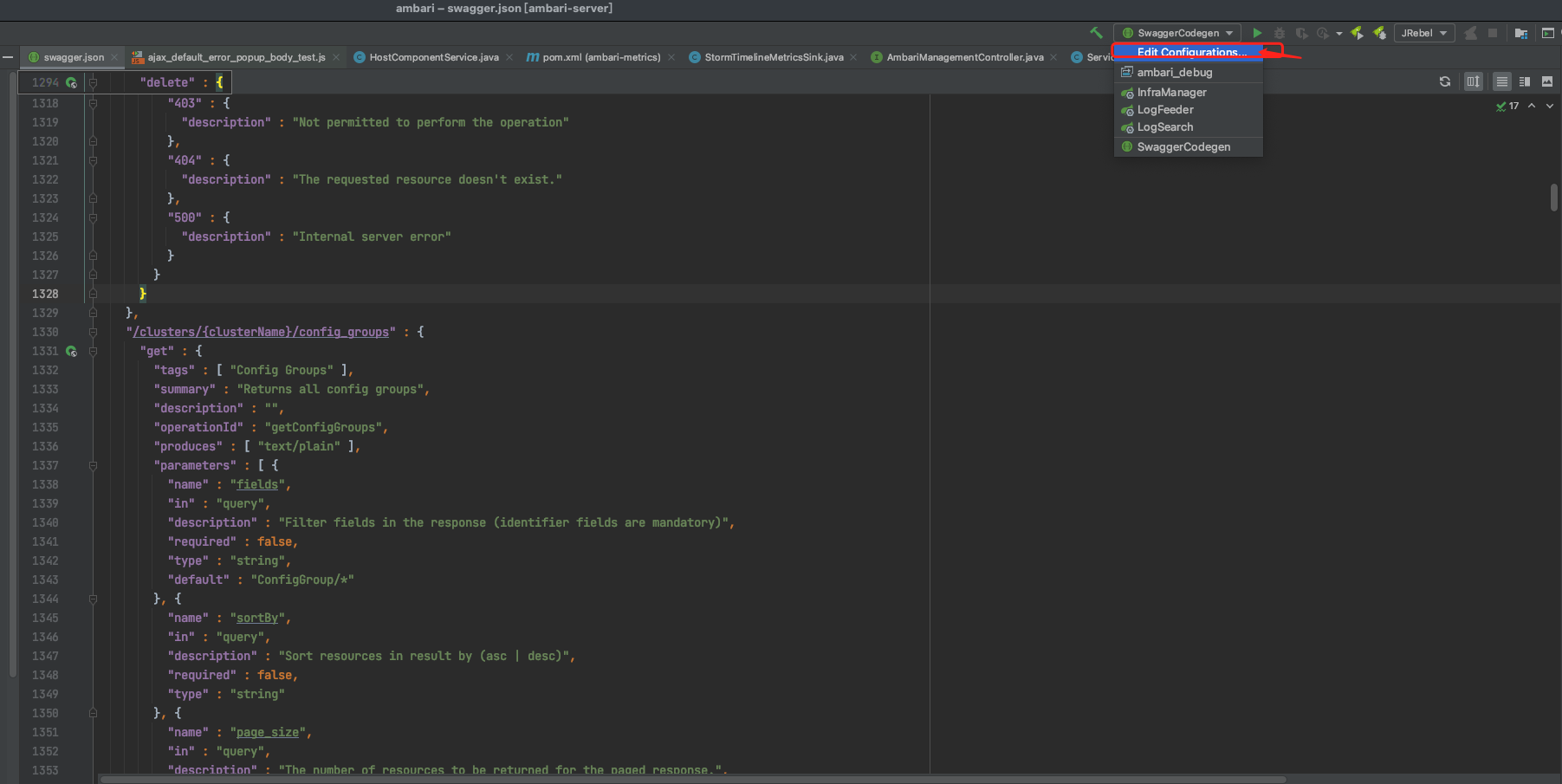
Task: Toggle the fold marker on sticky line 1294
Action: 93,82
